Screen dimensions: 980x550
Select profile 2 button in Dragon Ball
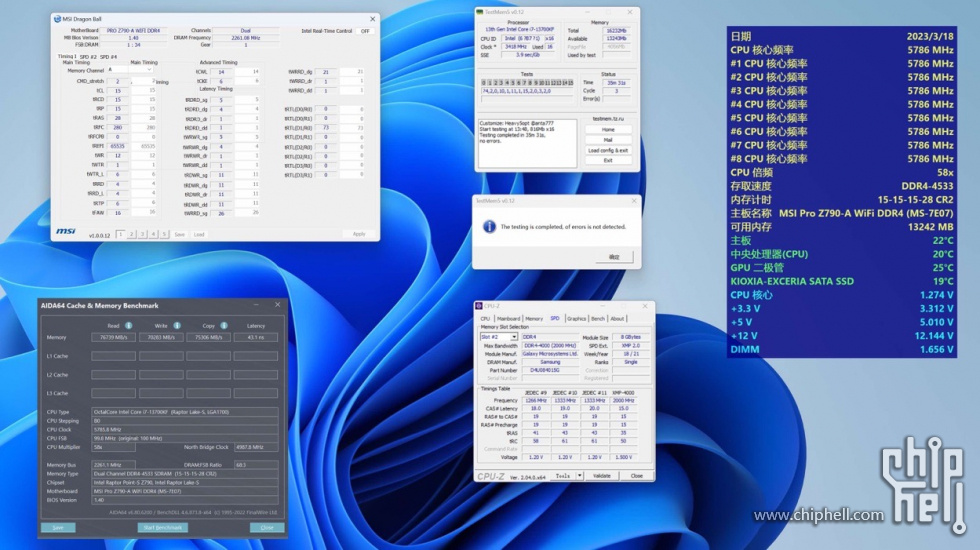click(131, 234)
